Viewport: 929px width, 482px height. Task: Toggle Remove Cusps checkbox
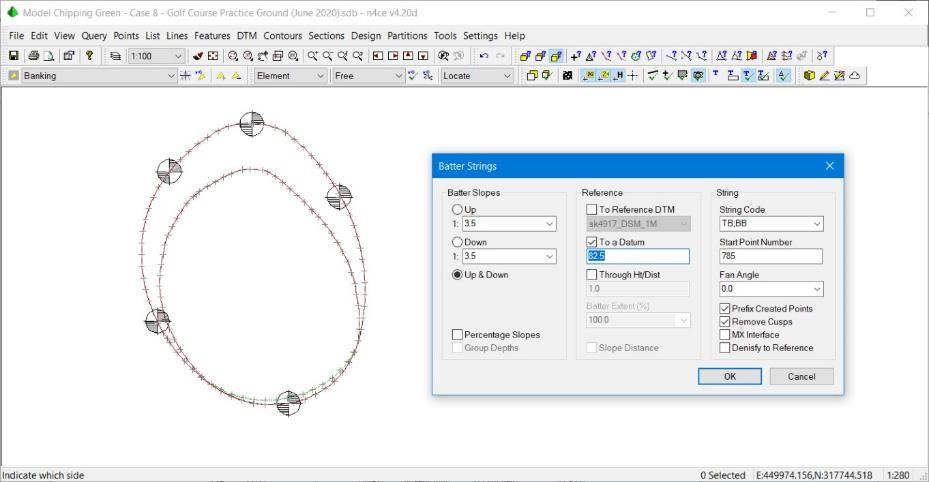coord(725,322)
